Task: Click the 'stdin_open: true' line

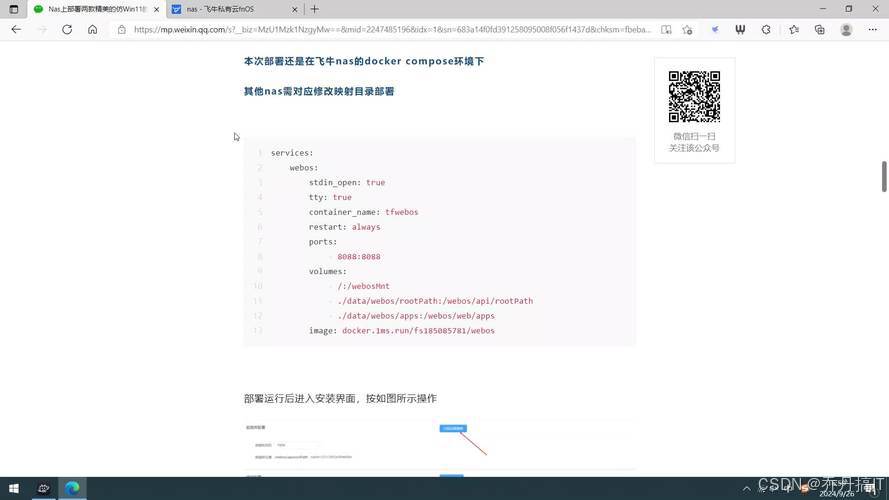Action: point(347,183)
